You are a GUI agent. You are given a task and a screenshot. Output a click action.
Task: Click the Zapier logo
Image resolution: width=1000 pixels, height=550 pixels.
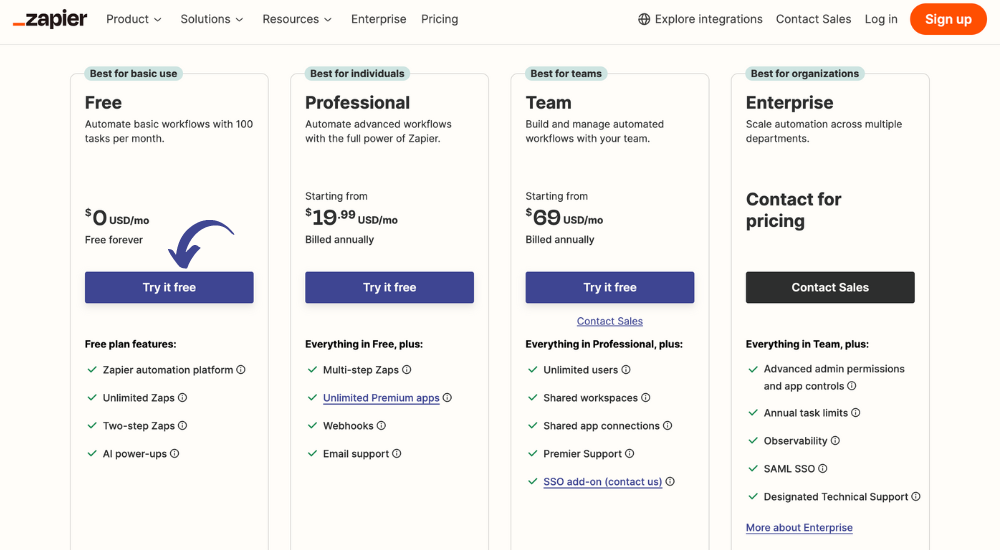coord(50,19)
